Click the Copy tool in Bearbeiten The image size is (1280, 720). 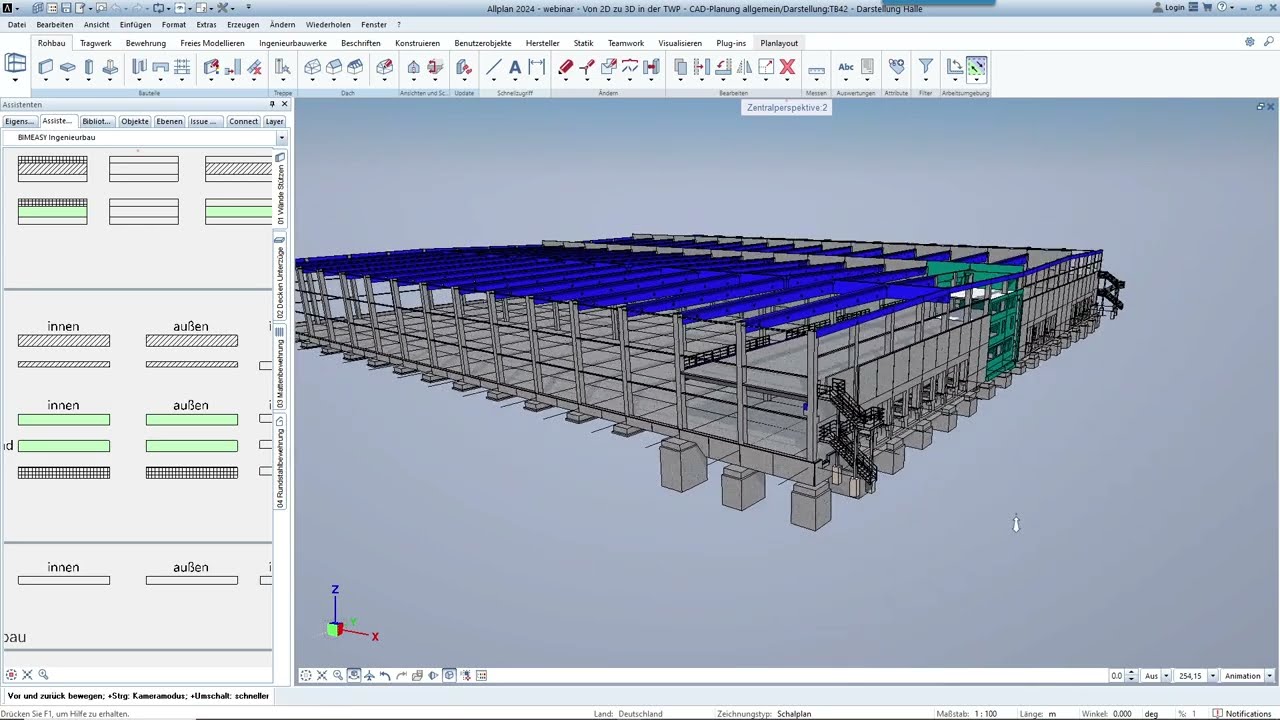pos(680,67)
